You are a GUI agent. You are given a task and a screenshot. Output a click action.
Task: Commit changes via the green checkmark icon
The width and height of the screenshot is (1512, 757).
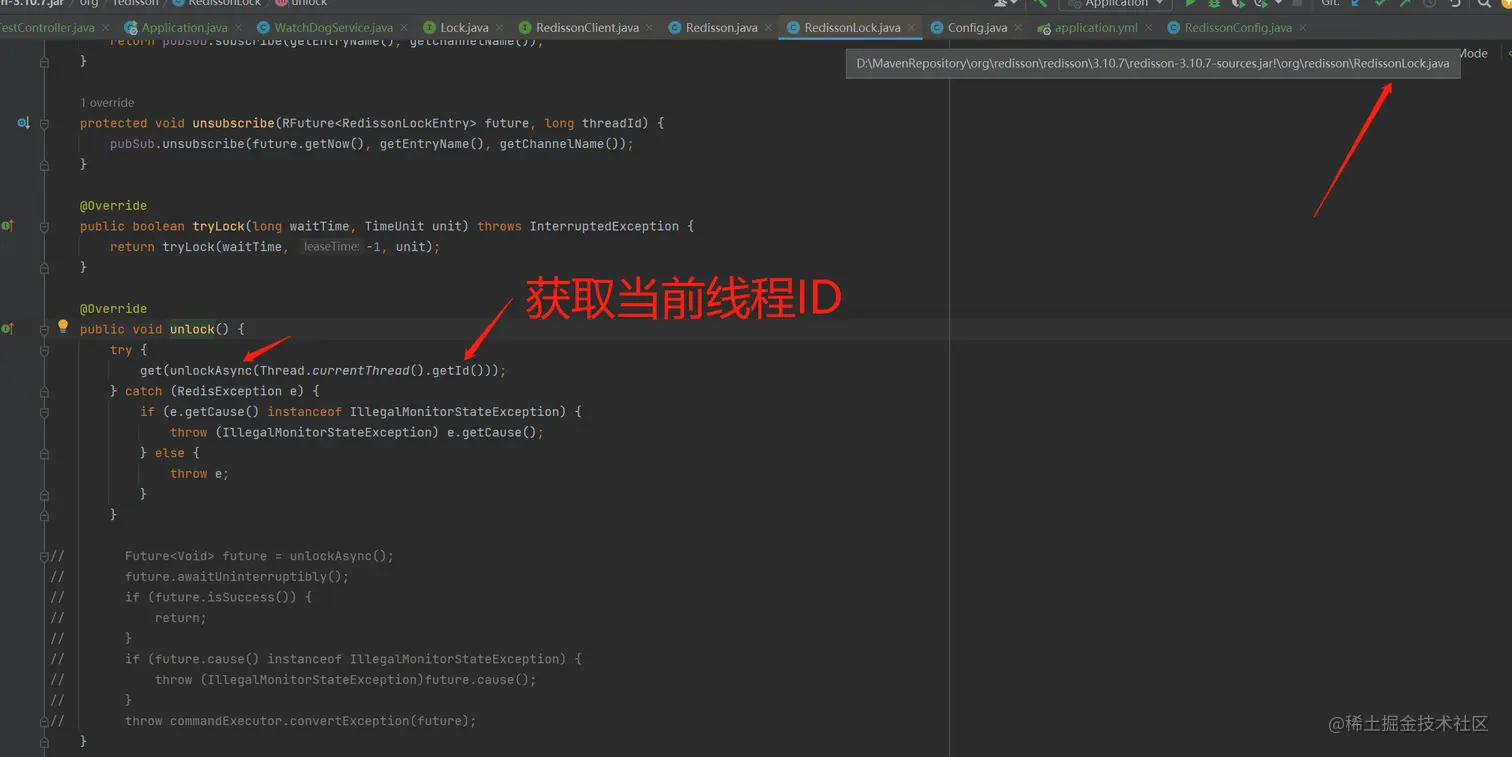point(1382,4)
